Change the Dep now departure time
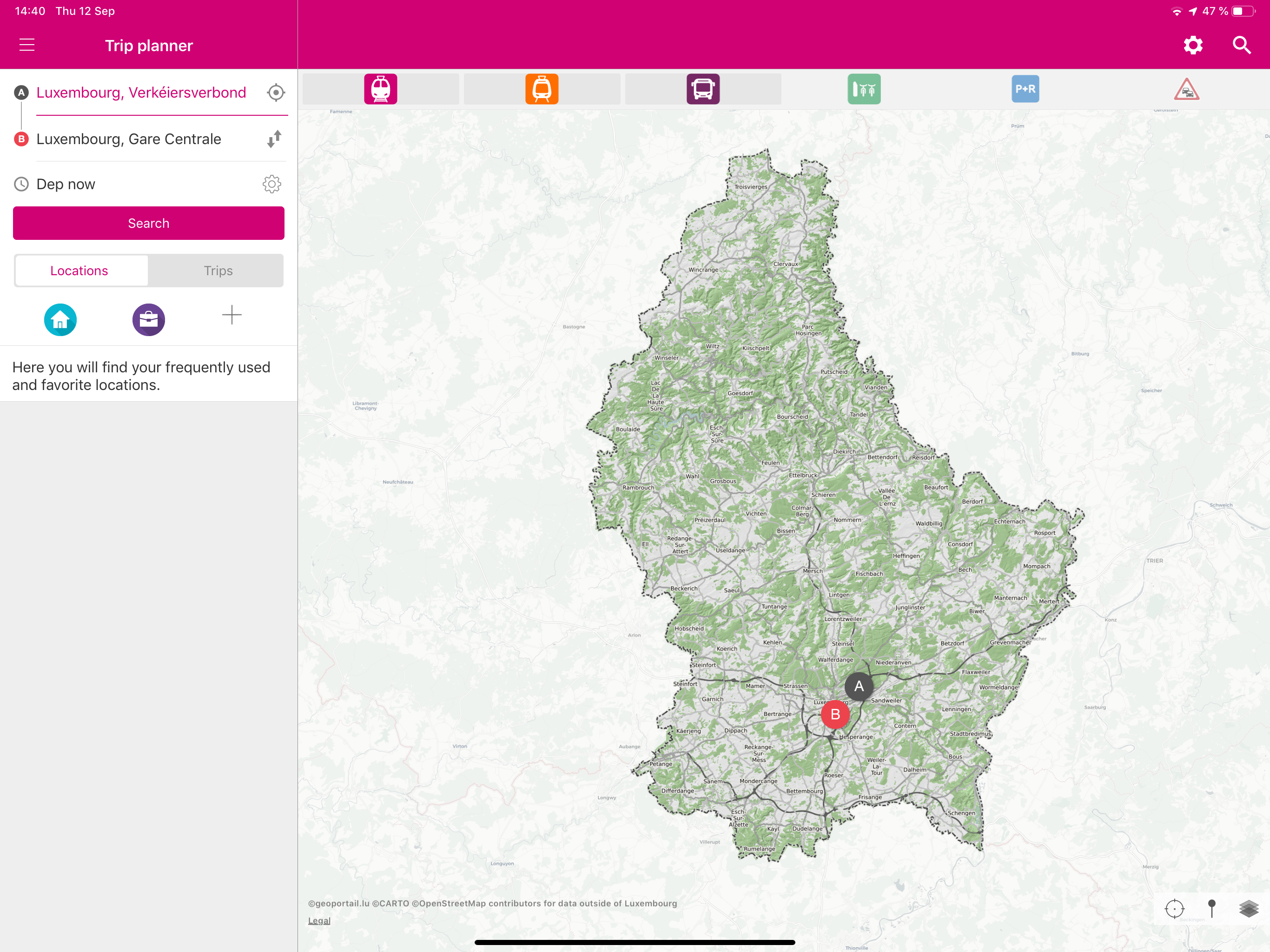 66,185
